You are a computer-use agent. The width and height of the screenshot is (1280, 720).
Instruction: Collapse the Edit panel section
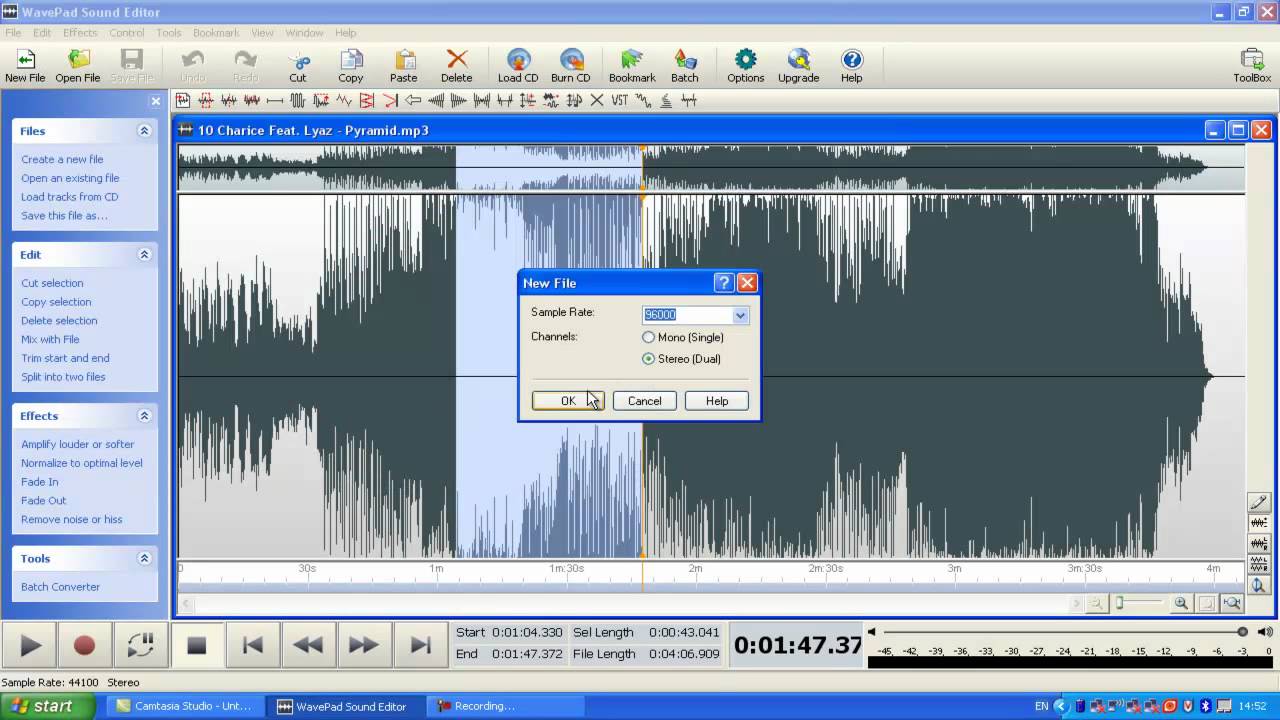point(144,255)
